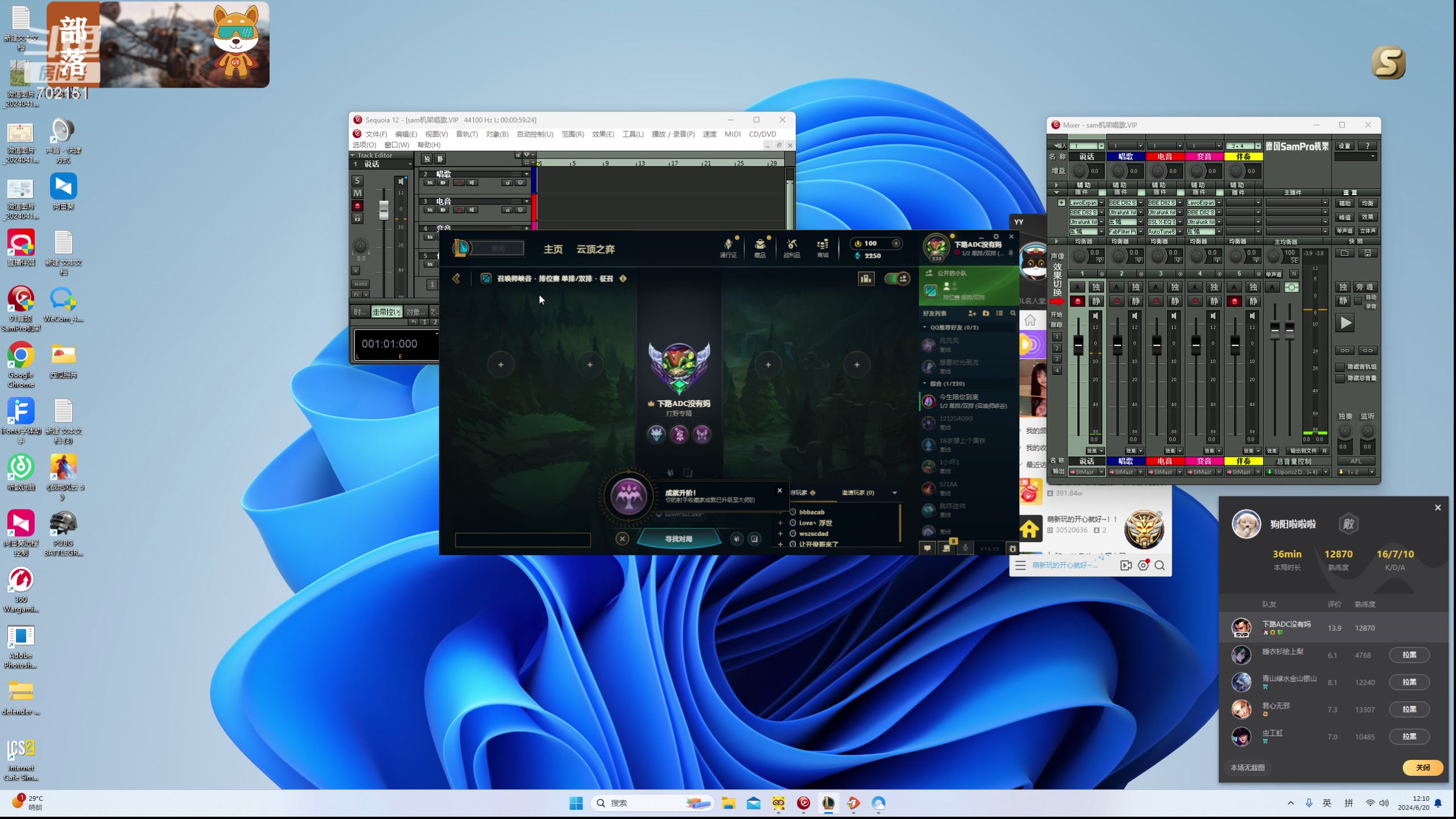Enable 隐藏音轨组 checkbox
Screen dimensions: 1456x819
pos(1340,367)
